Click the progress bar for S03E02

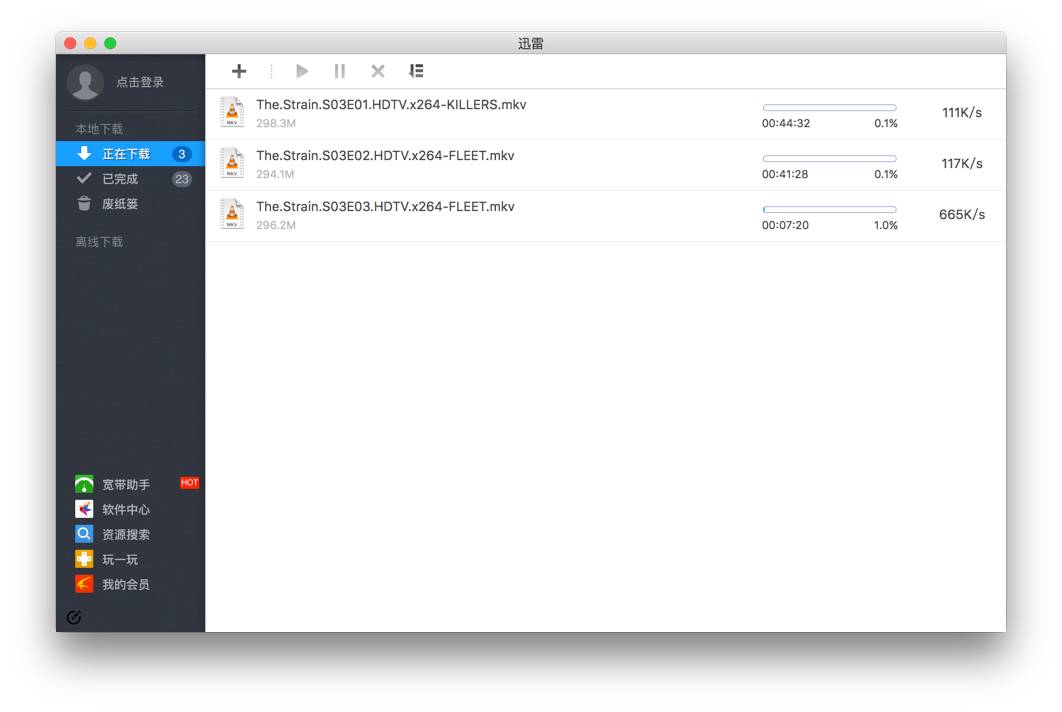pos(830,159)
